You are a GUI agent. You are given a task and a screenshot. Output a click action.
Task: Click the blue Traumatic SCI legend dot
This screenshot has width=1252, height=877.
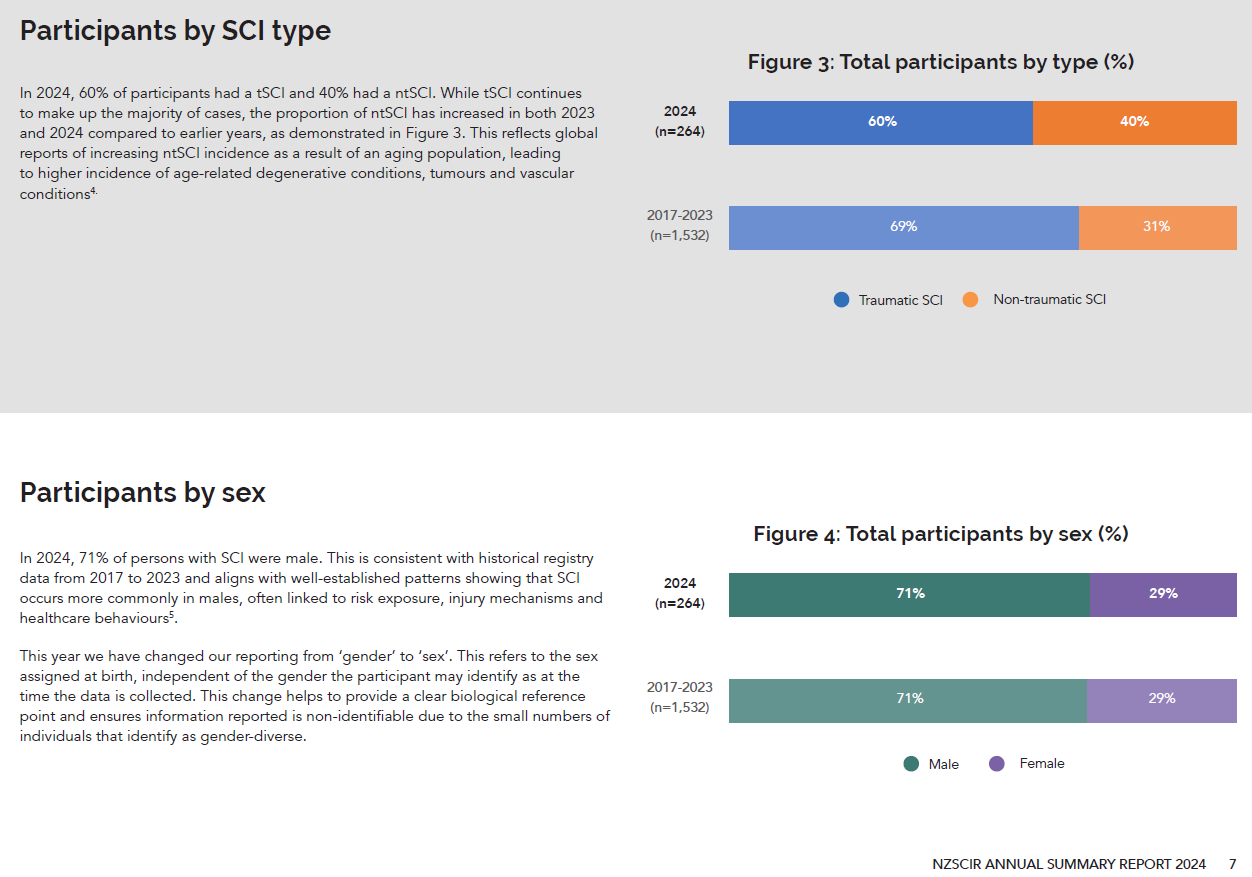(x=842, y=299)
